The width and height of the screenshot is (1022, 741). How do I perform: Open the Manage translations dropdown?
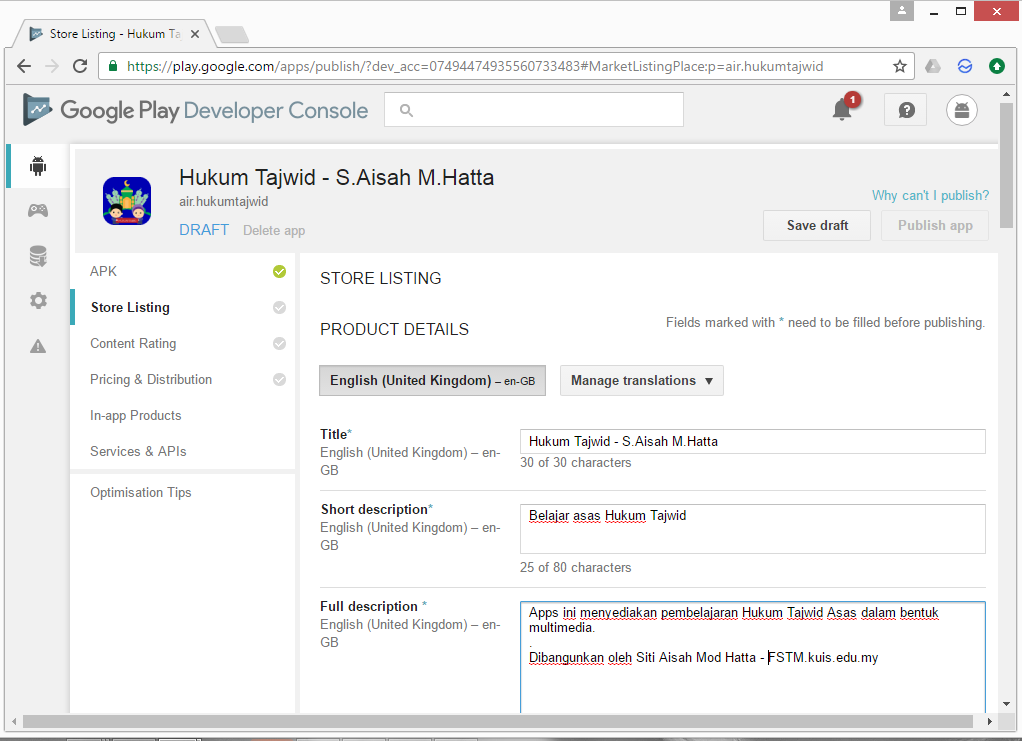(x=641, y=381)
